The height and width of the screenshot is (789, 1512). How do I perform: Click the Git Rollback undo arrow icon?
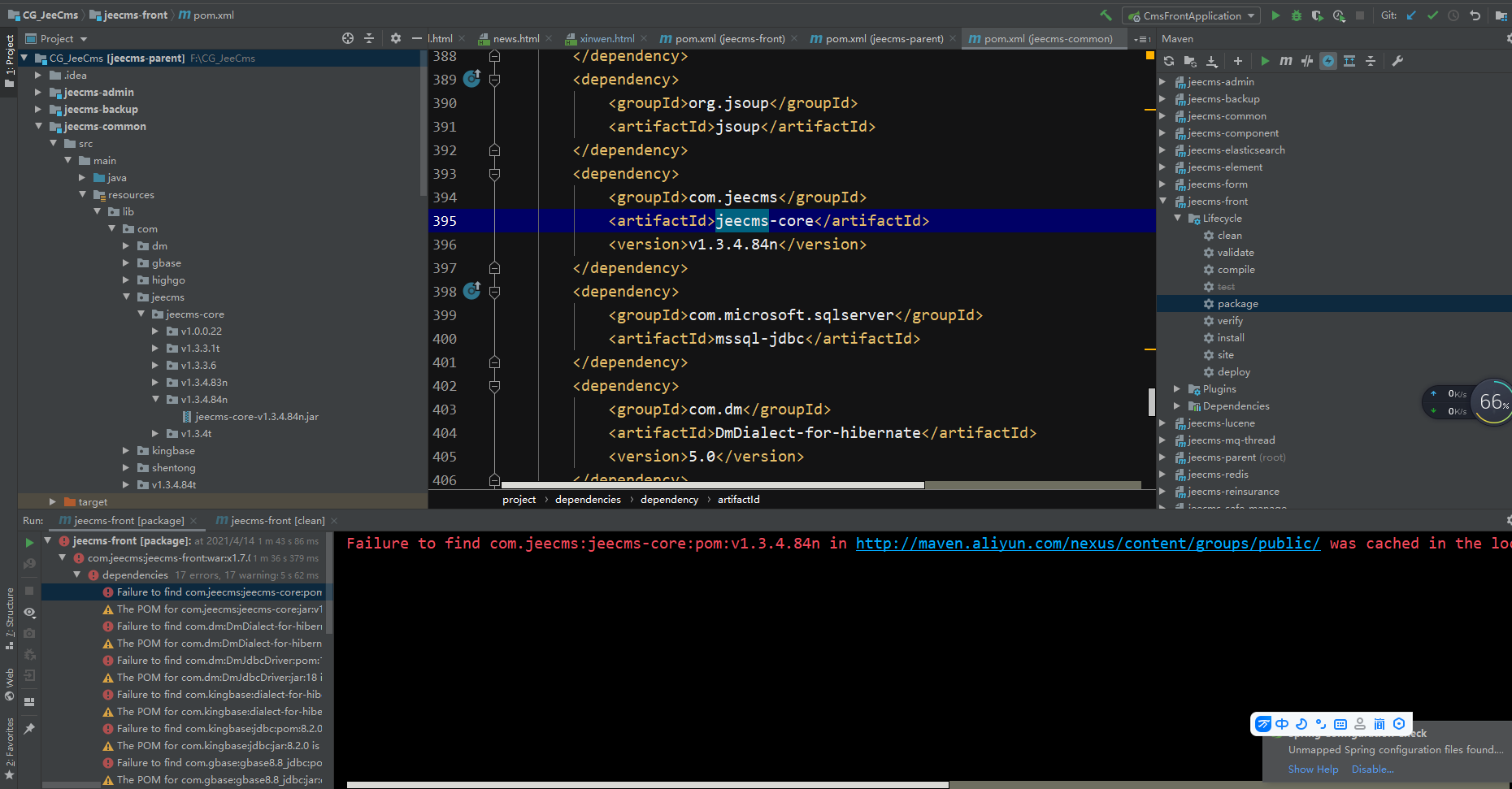point(1475,15)
